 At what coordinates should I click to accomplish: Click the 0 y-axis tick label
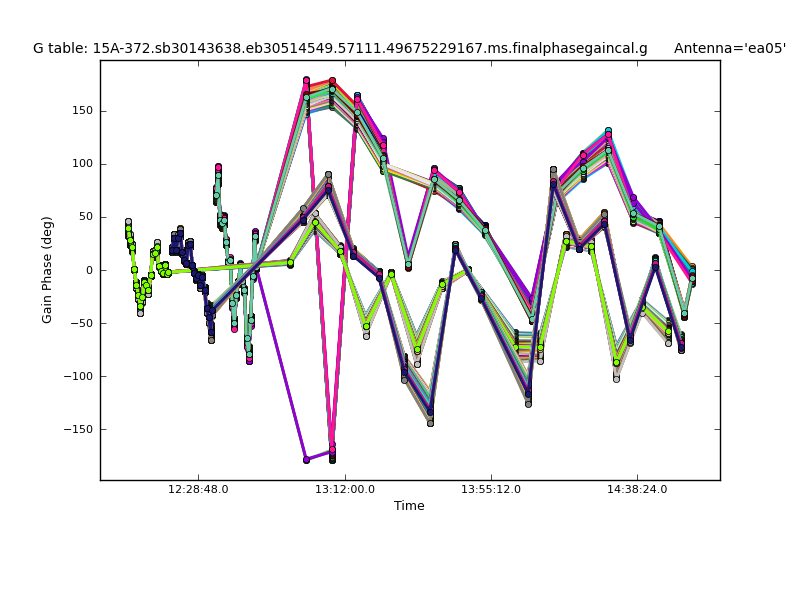[x=89, y=270]
